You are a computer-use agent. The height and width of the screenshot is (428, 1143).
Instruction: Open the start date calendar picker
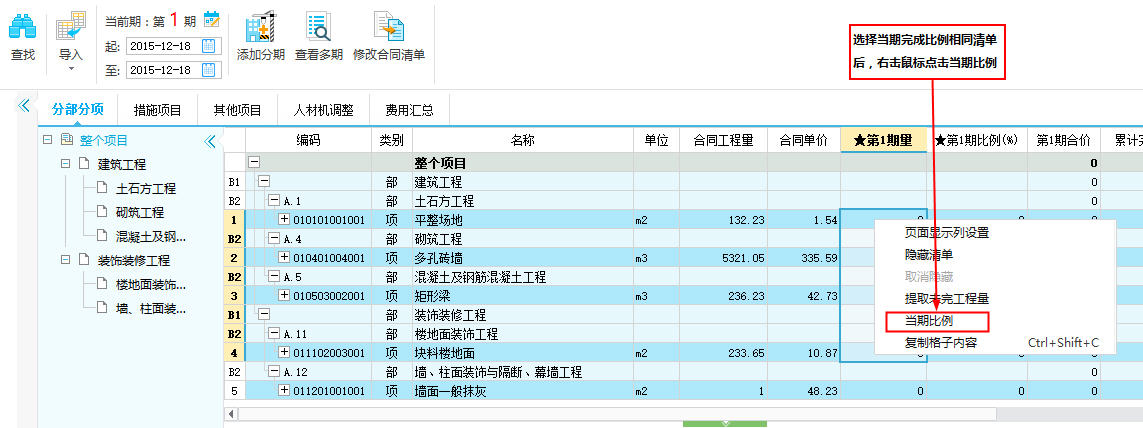click(208, 45)
